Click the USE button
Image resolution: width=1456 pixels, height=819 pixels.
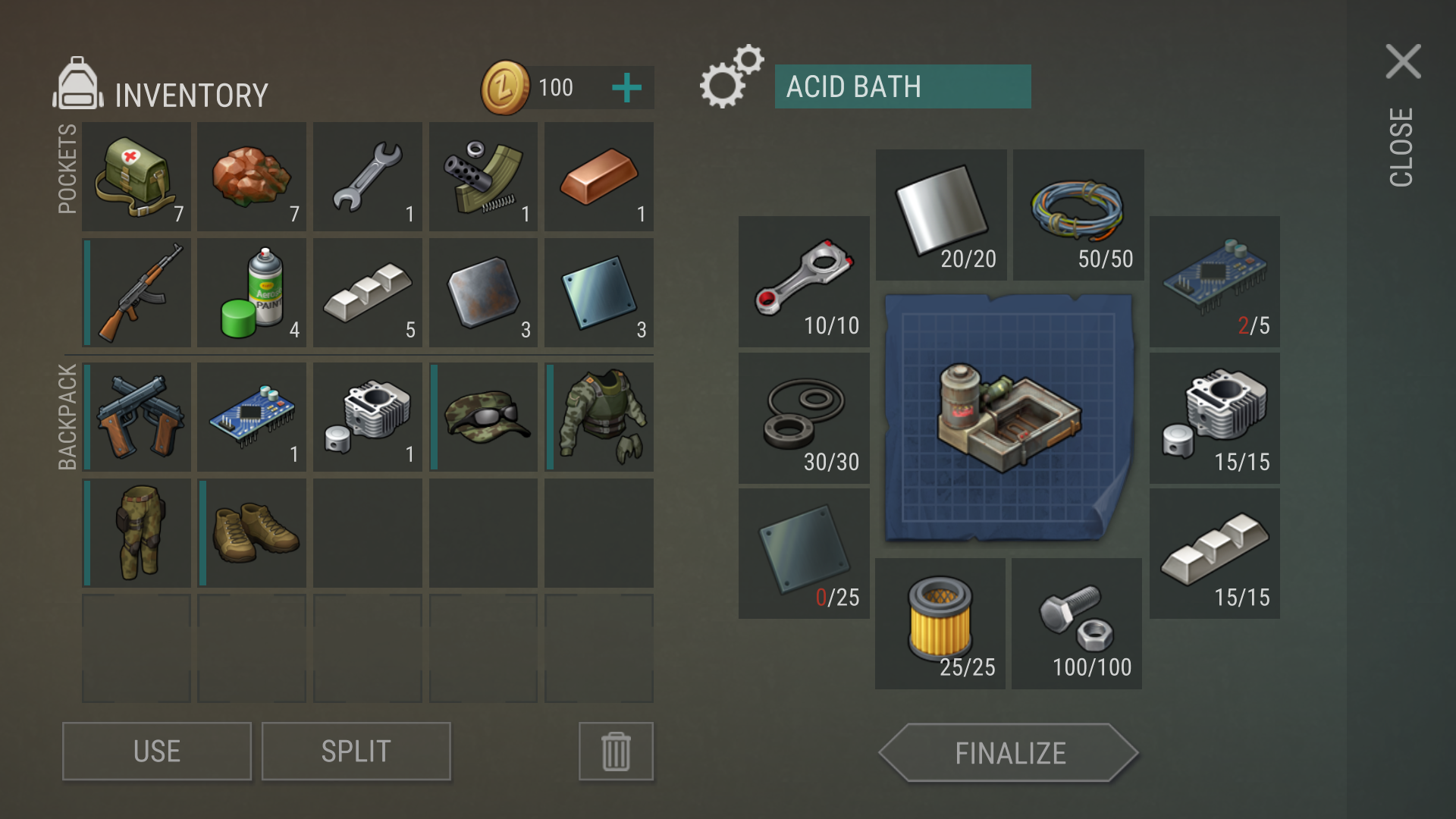(157, 752)
